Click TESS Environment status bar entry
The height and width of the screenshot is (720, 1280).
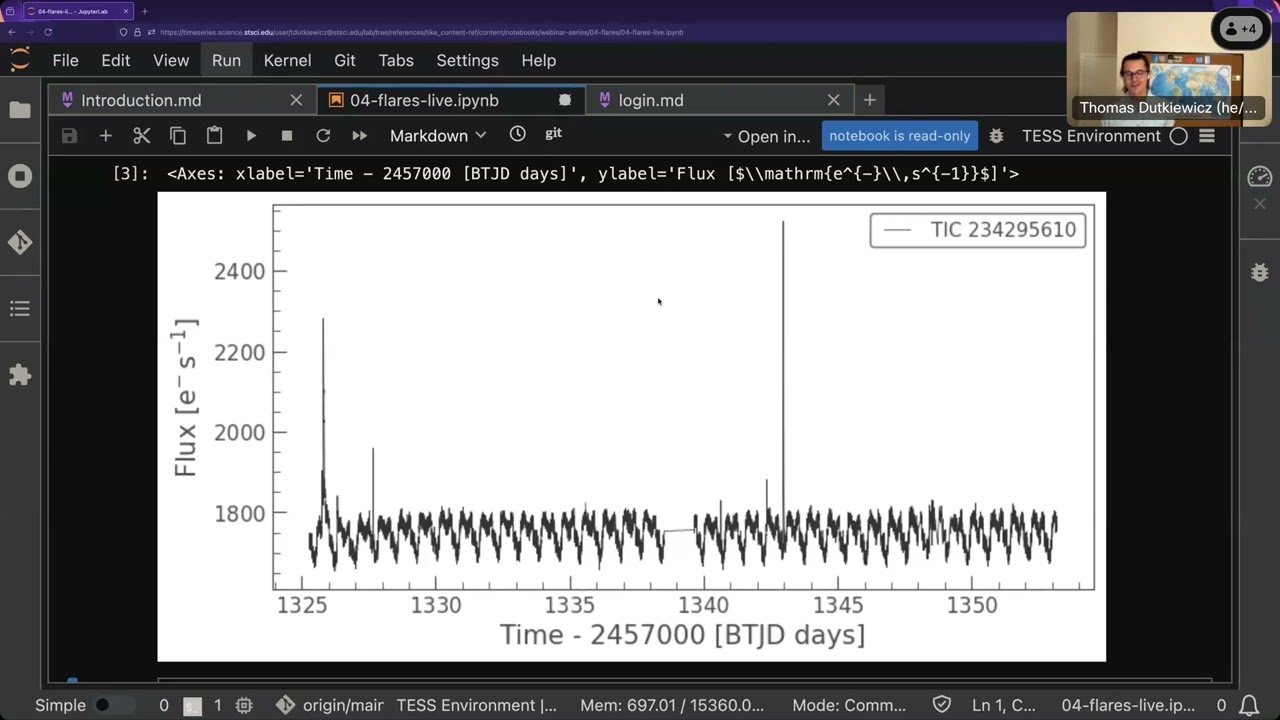coord(477,705)
